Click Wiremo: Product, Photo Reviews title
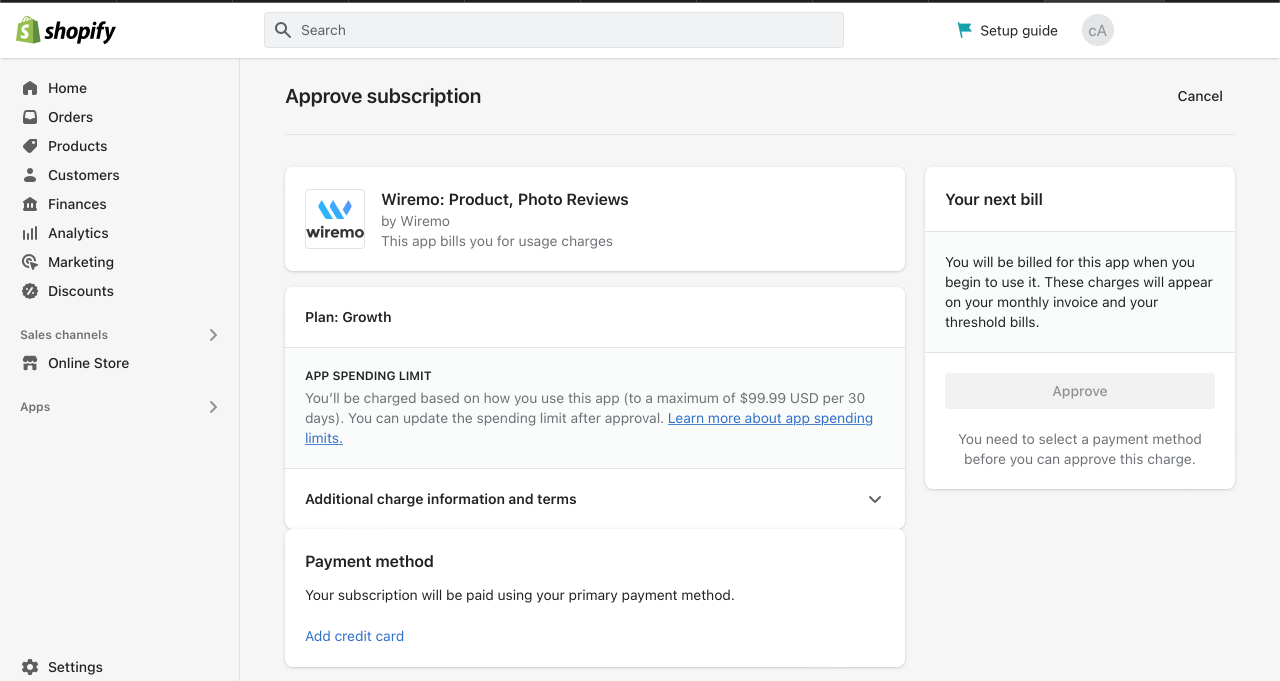 coord(505,199)
